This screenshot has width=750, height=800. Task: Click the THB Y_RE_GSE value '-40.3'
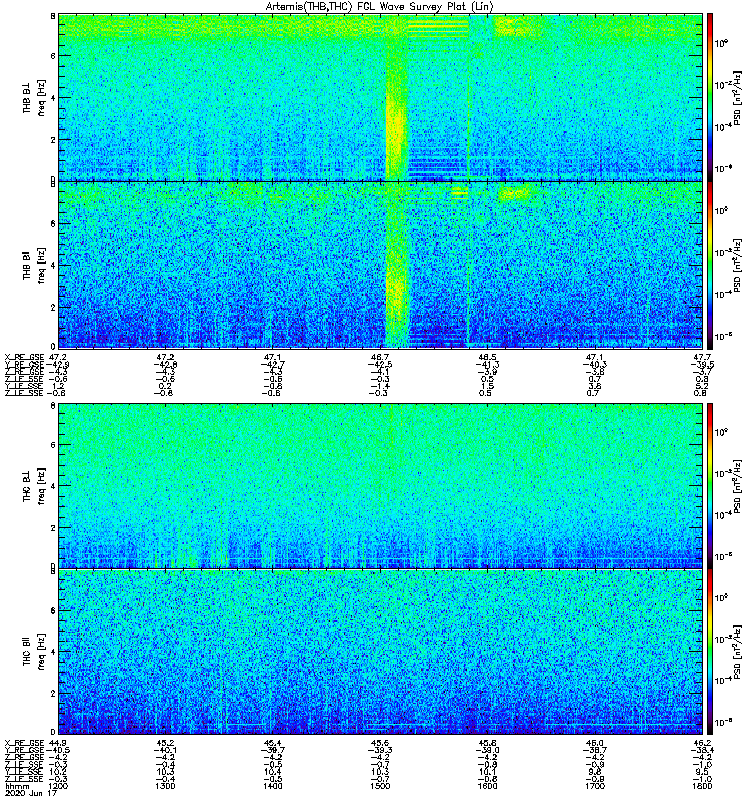[595, 364]
